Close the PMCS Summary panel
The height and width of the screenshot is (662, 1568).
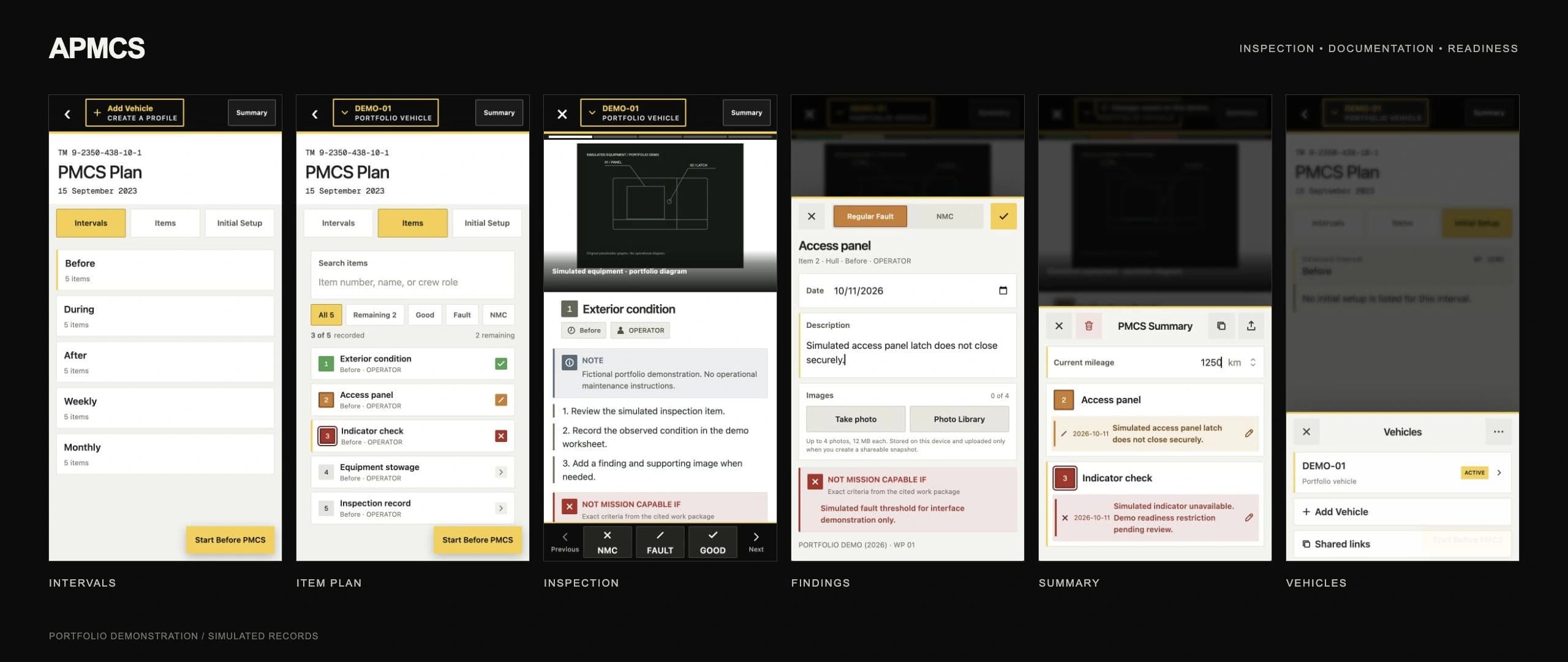click(1059, 326)
